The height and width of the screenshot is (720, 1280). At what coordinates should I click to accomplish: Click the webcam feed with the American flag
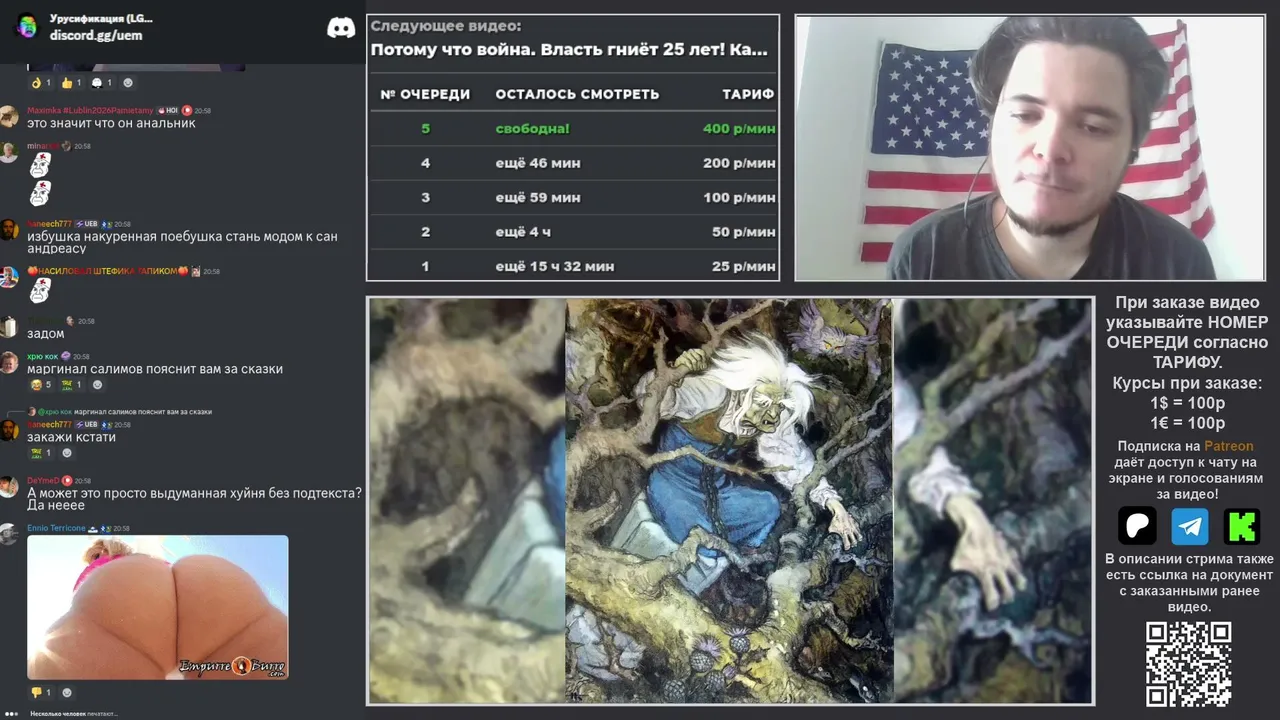(1029, 148)
